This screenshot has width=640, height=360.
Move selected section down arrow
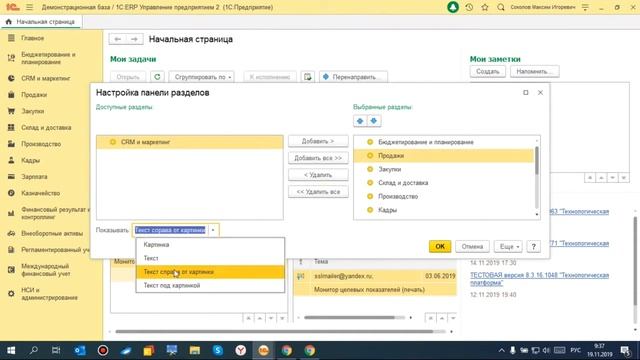(x=373, y=121)
